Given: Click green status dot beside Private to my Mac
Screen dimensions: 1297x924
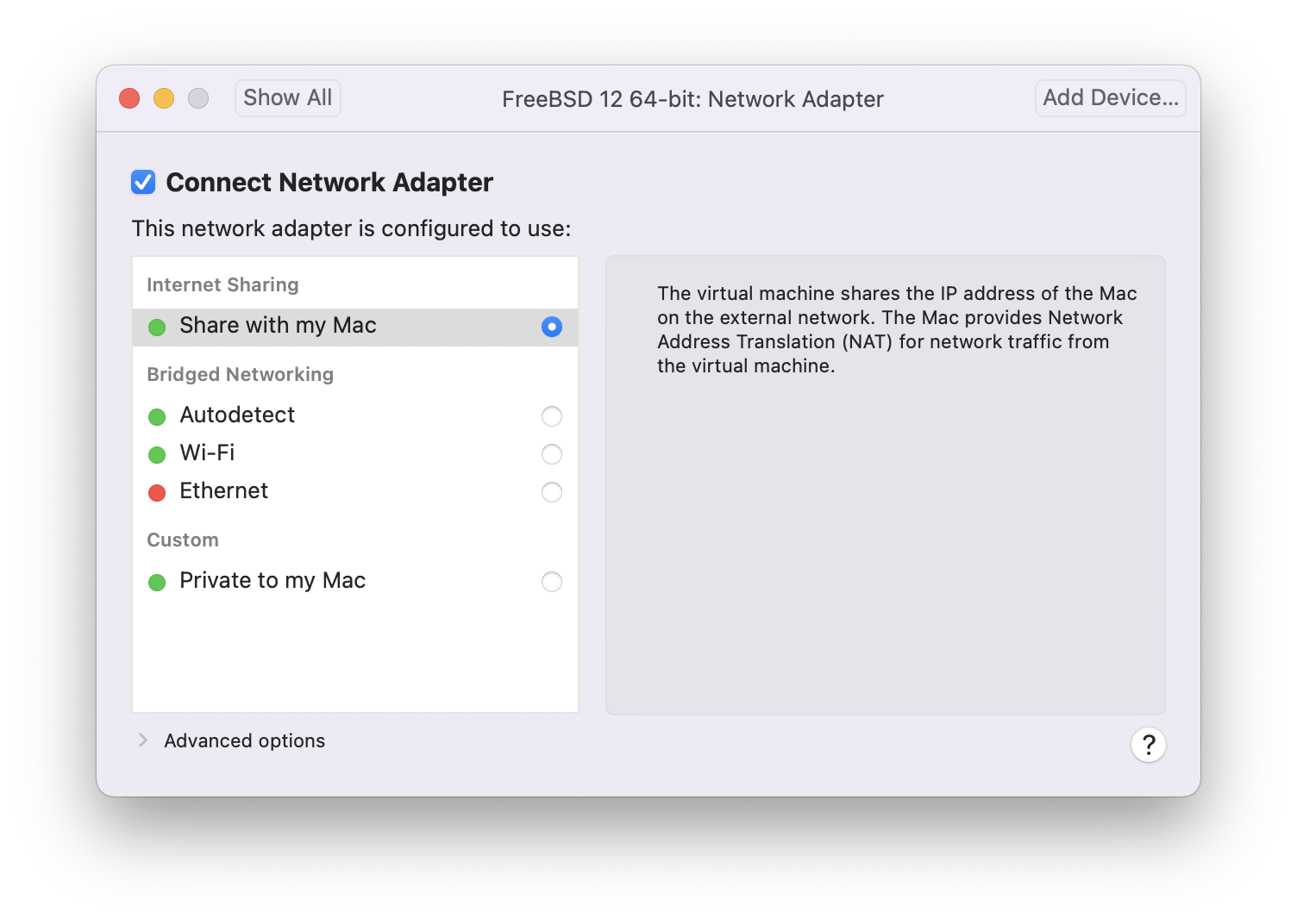Looking at the screenshot, I should pyautogui.click(x=157, y=583).
